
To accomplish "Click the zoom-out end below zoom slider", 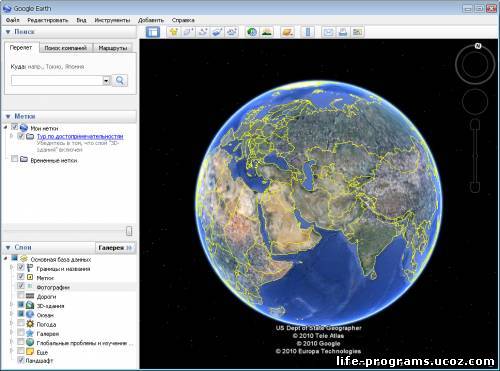I will (475, 187).
